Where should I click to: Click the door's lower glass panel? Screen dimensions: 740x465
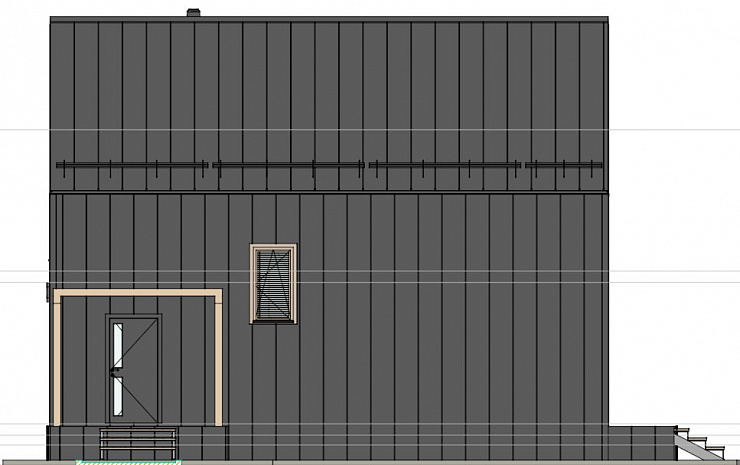click(118, 396)
